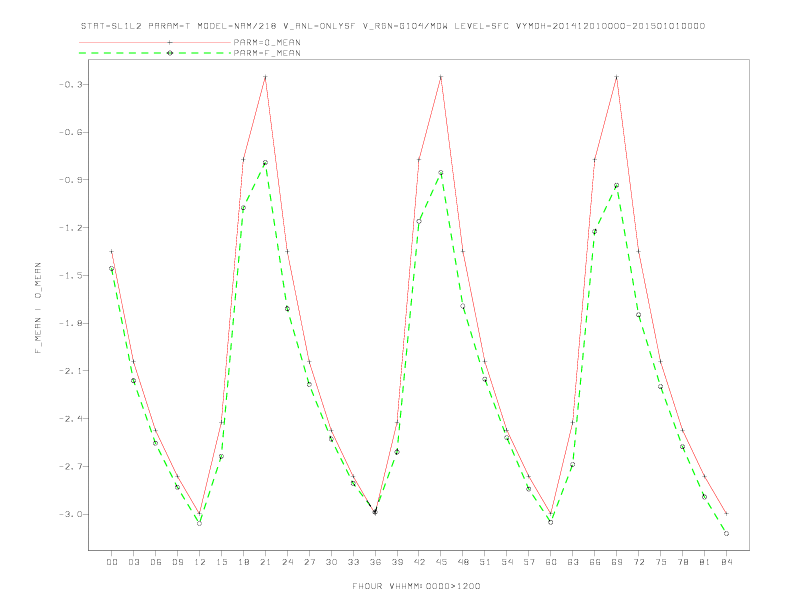
Task: Click the 60 forecast hour tick label
Action: point(551,562)
